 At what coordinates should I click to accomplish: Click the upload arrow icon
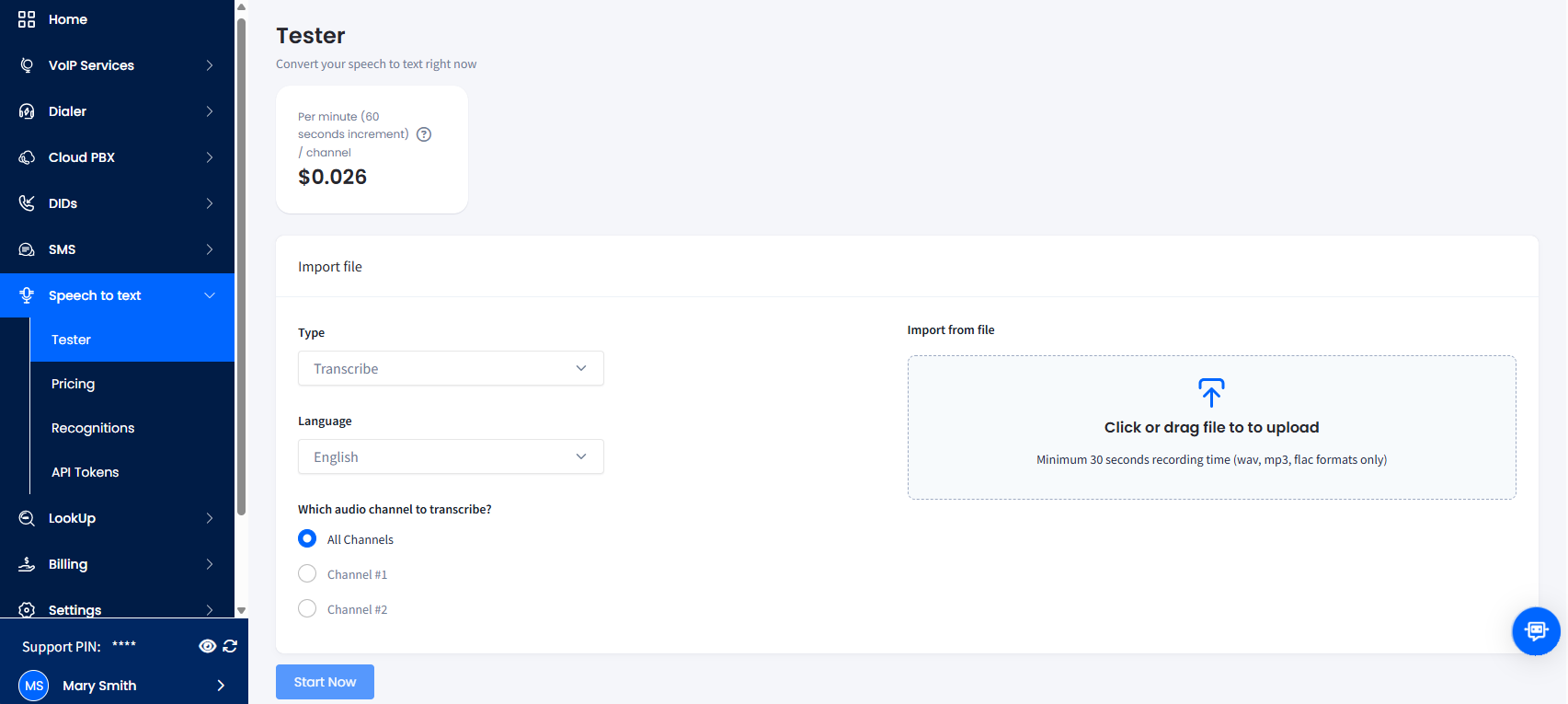(1211, 392)
